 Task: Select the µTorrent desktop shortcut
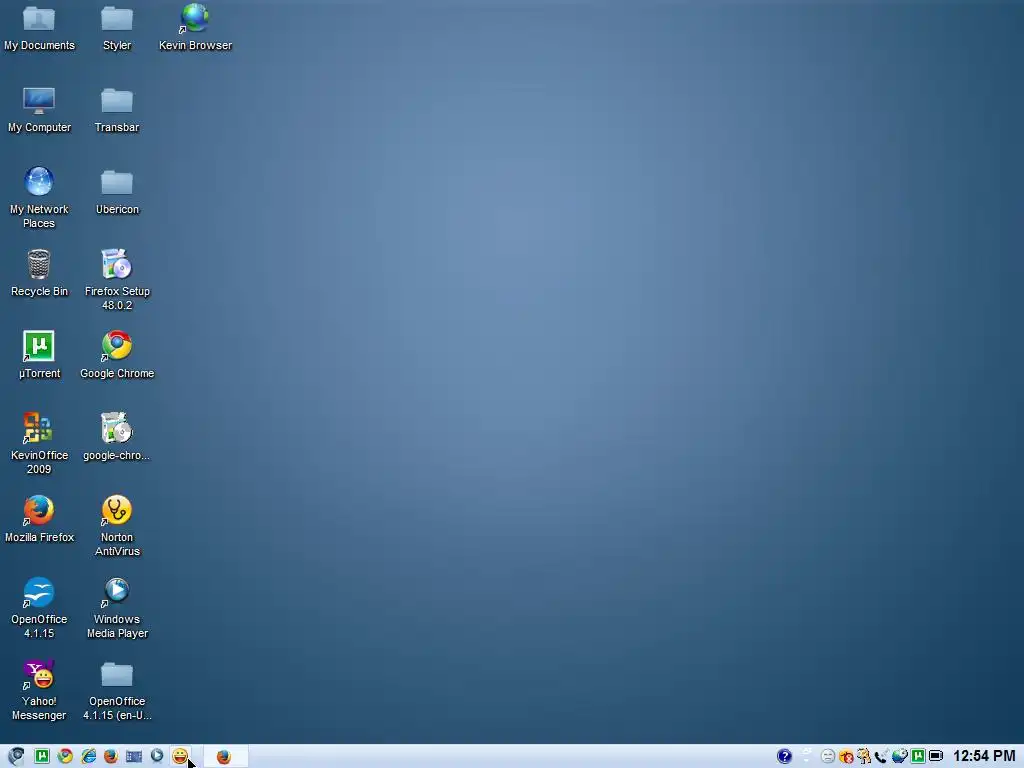point(39,355)
